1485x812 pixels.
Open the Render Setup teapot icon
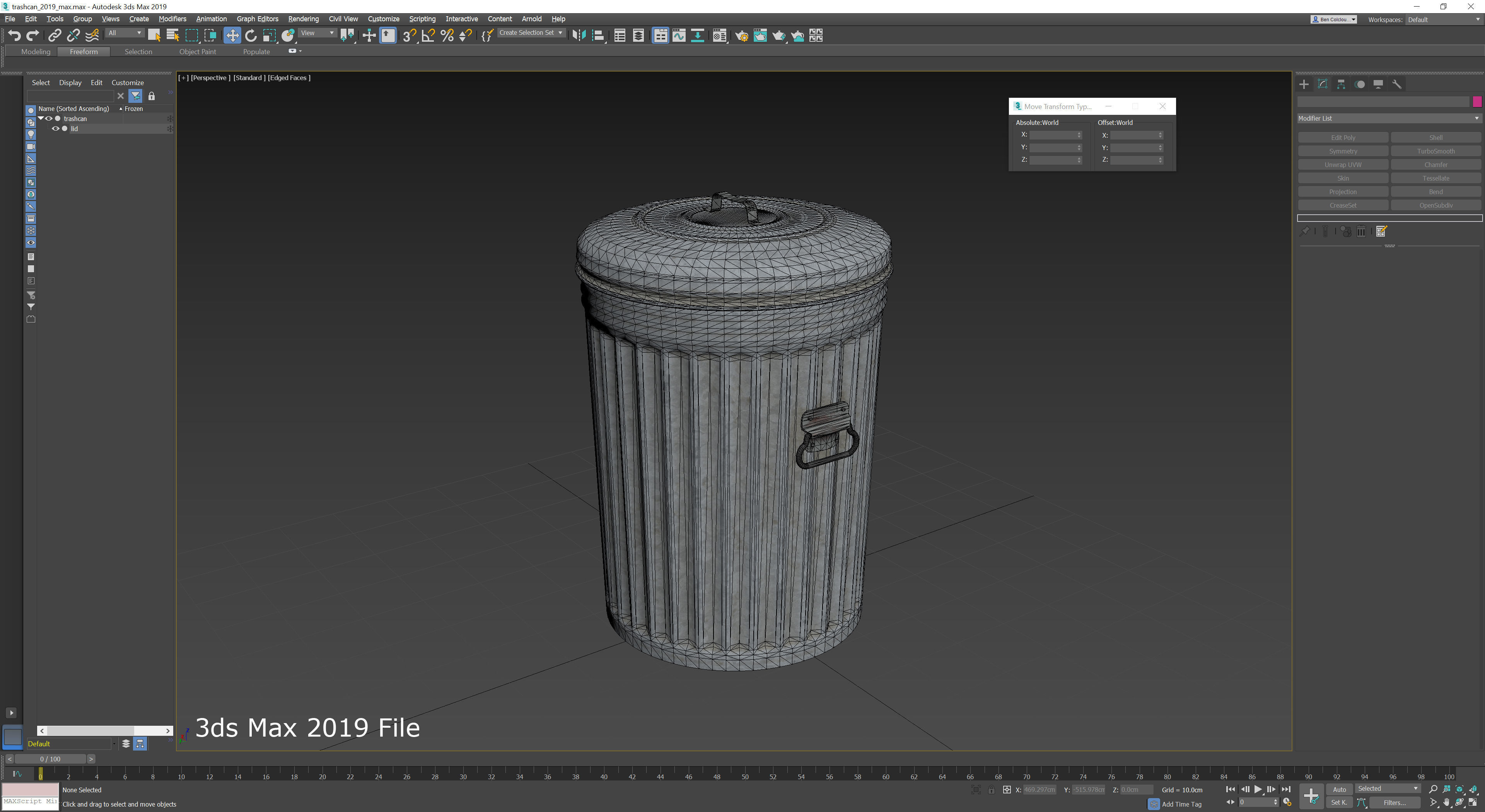coord(741,36)
